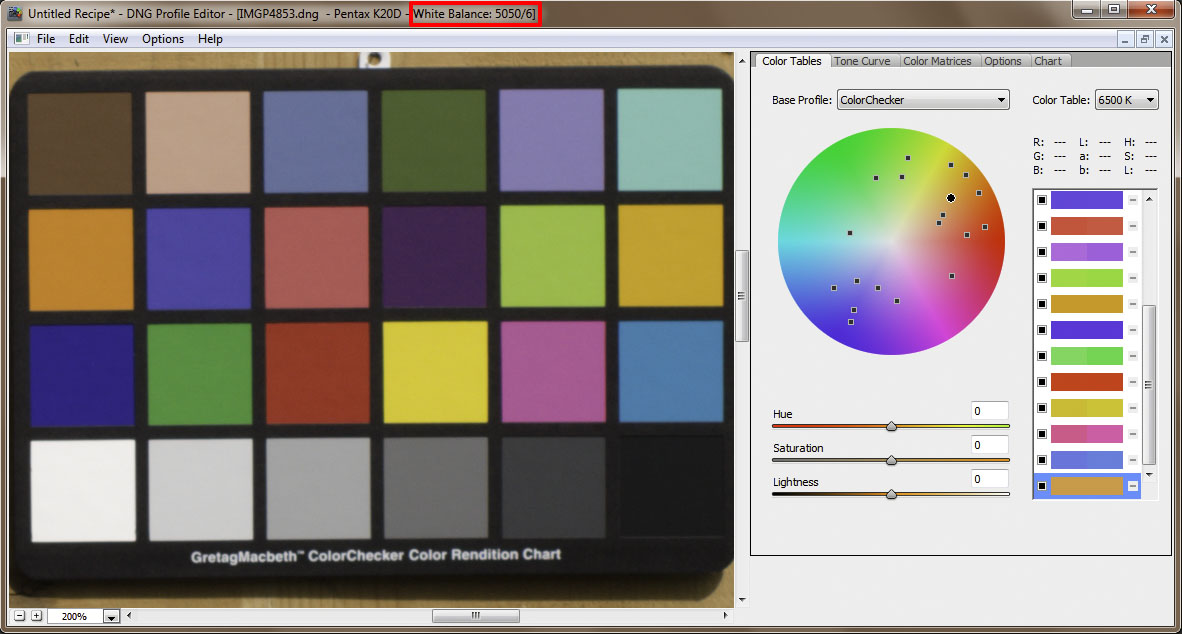
Task: Click the image horizontal scrollbar right arrow
Action: point(725,616)
